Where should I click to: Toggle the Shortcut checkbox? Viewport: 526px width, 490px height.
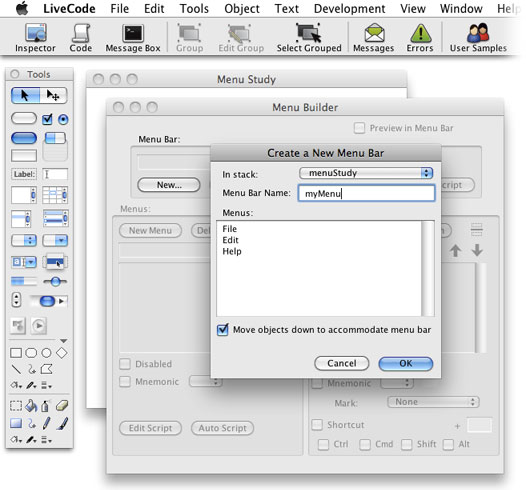[x=317, y=425]
